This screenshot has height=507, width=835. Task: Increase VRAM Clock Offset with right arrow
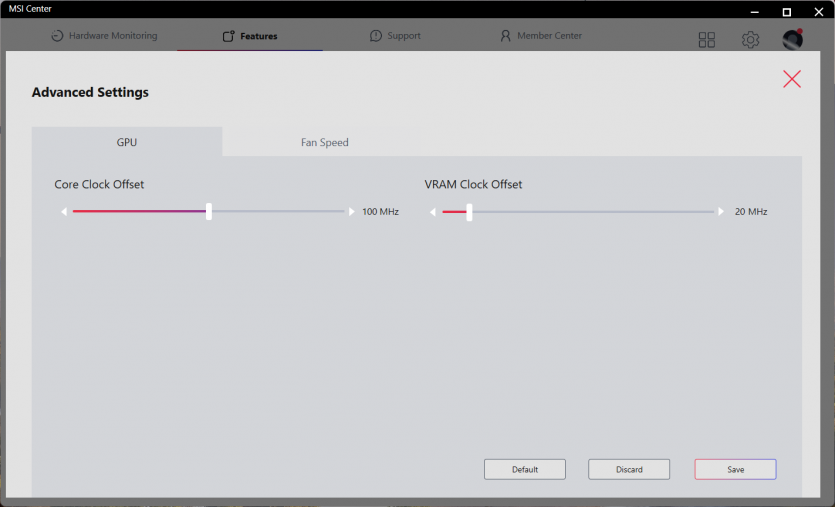pyautogui.click(x=721, y=212)
